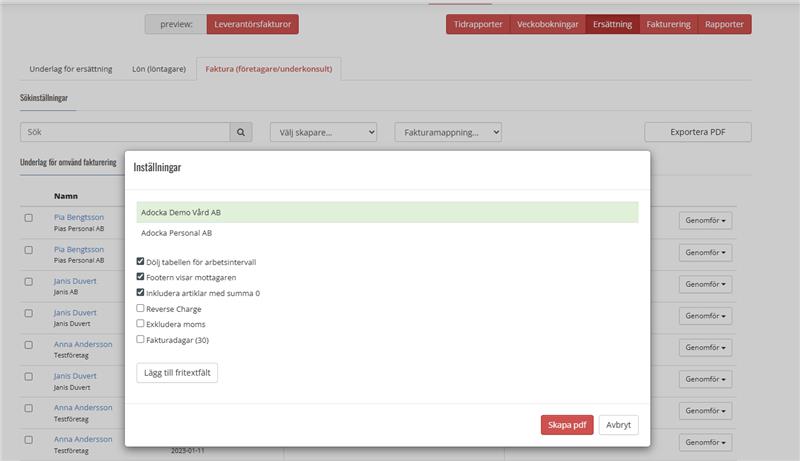Open the 'Välj skapare...' dropdown
The height and width of the screenshot is (461, 800).
(323, 132)
